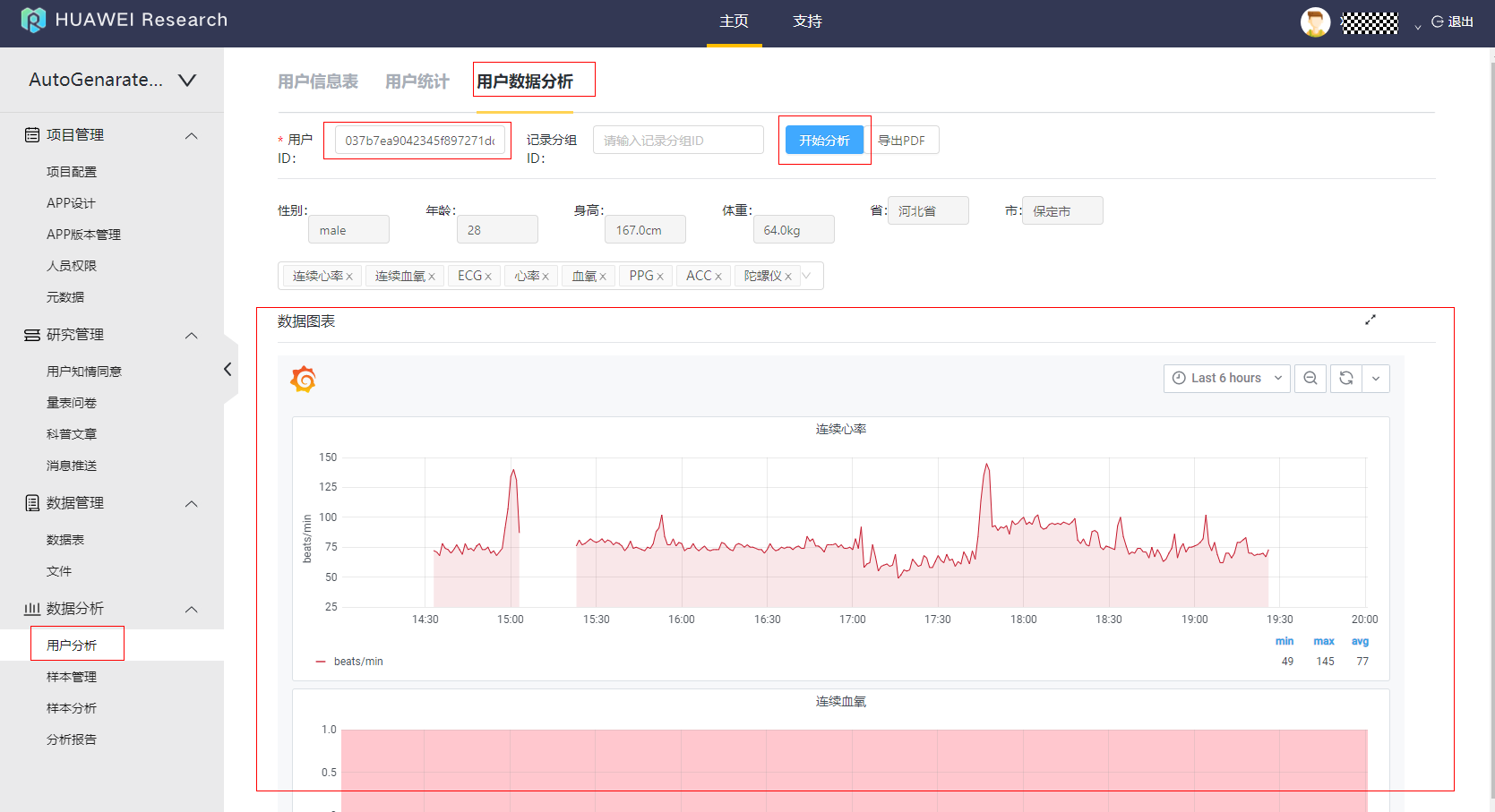This screenshot has width=1495, height=812.
Task: Select 量表问卷 in the sidebar
Action: [x=72, y=403]
